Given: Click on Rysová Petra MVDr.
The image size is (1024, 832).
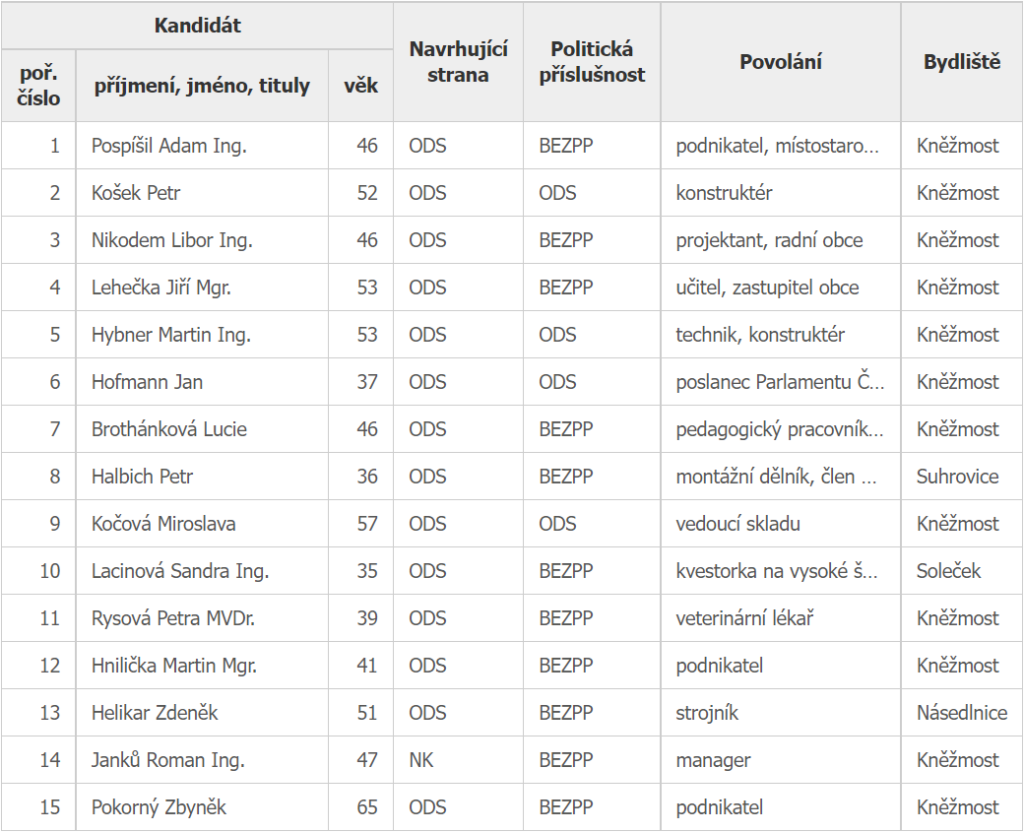Looking at the screenshot, I should pyautogui.click(x=173, y=618).
